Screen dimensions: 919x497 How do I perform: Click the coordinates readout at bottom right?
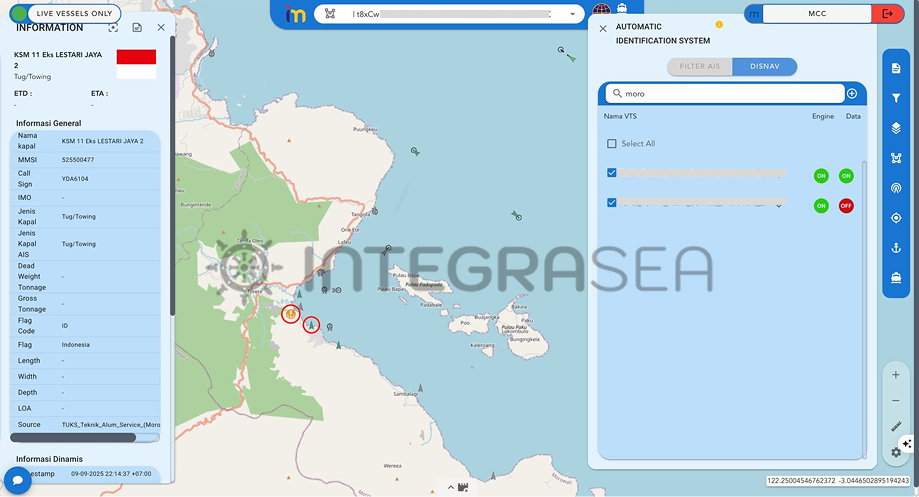tap(838, 481)
